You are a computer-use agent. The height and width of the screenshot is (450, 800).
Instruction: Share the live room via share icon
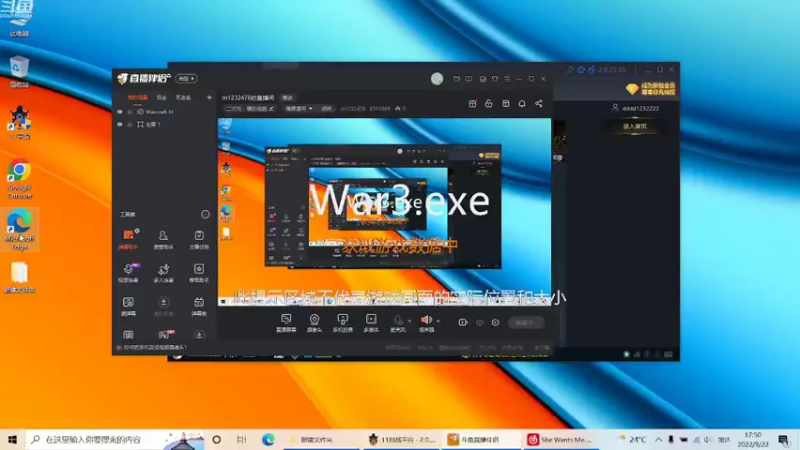pos(539,104)
